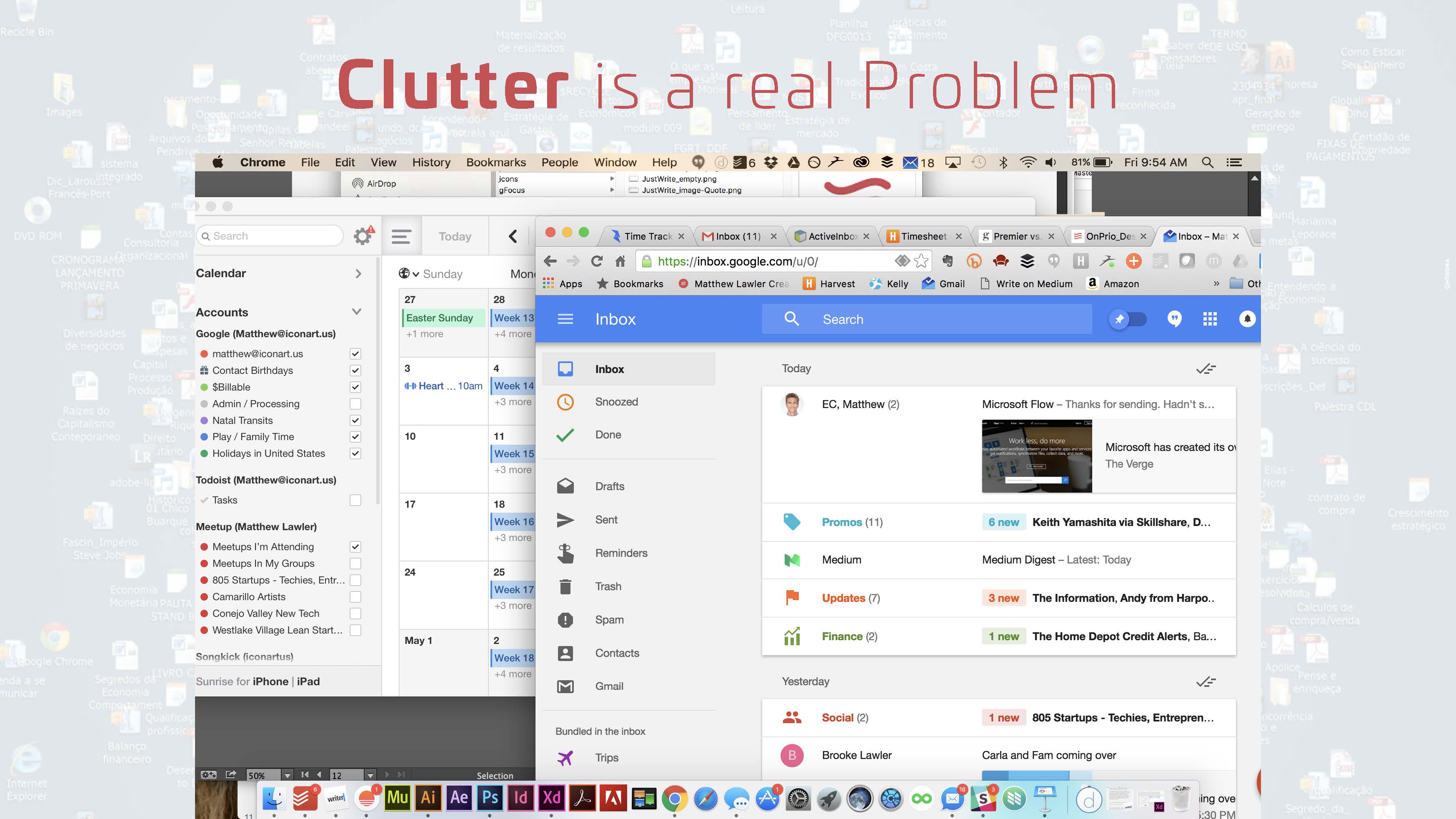Expand the Calendar section chevron

click(x=358, y=273)
